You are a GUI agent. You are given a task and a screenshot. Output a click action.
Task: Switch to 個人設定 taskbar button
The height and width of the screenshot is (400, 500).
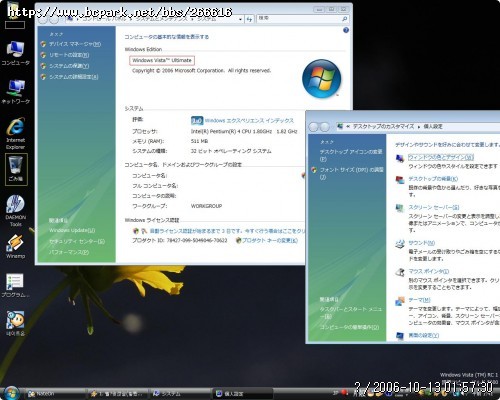click(243, 394)
